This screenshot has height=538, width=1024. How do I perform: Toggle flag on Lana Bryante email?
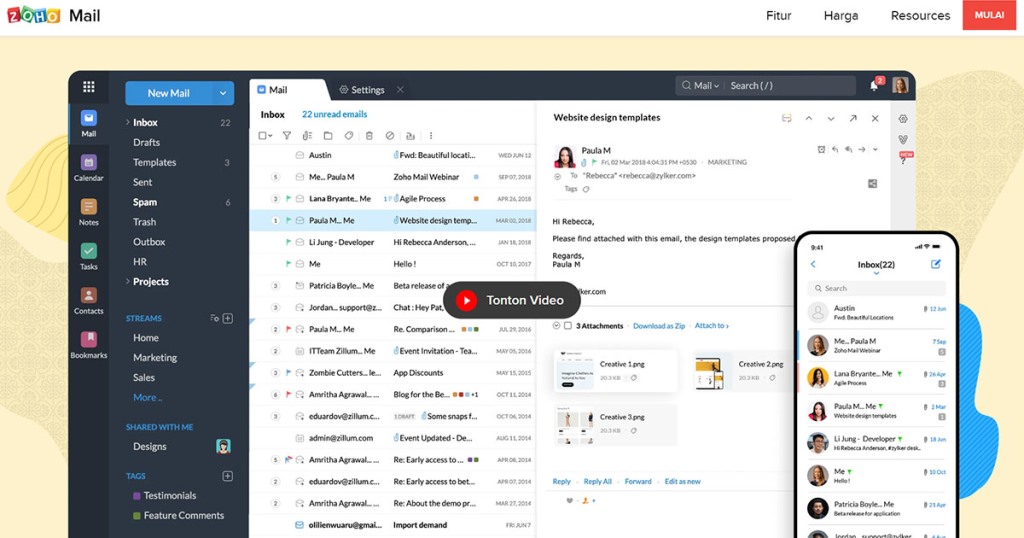click(288, 198)
